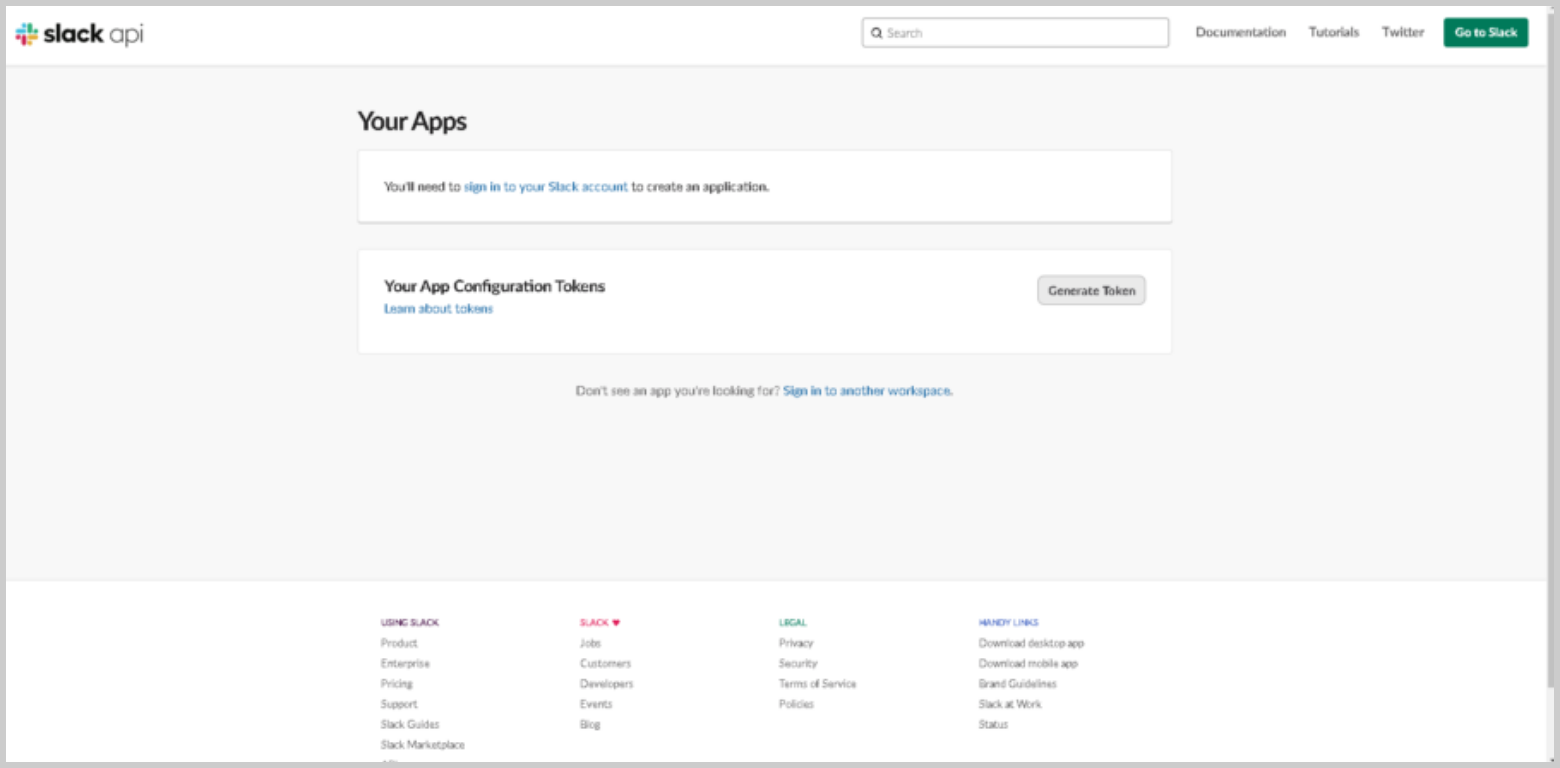Click the HANDY LINKS footer heading

point(1008,622)
